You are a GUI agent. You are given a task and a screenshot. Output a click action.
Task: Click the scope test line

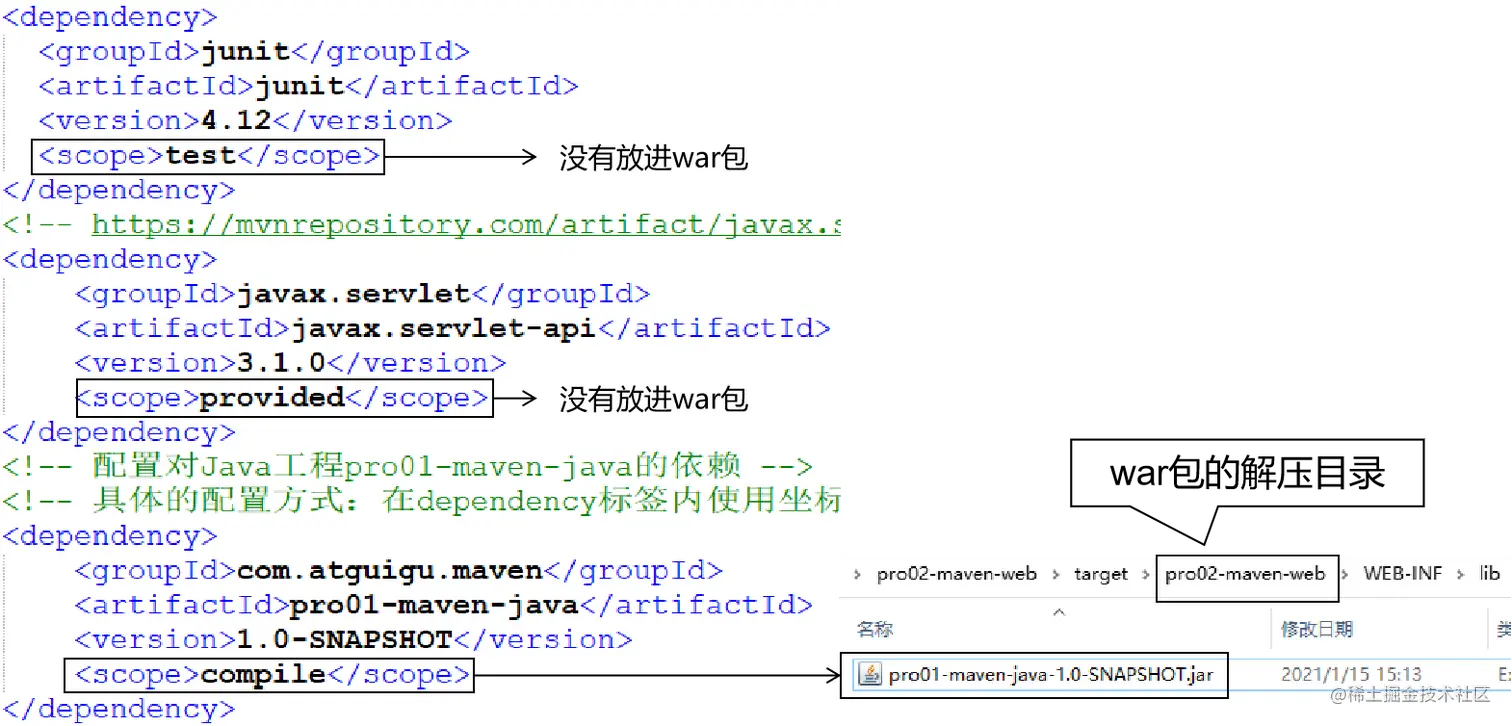pos(209,156)
